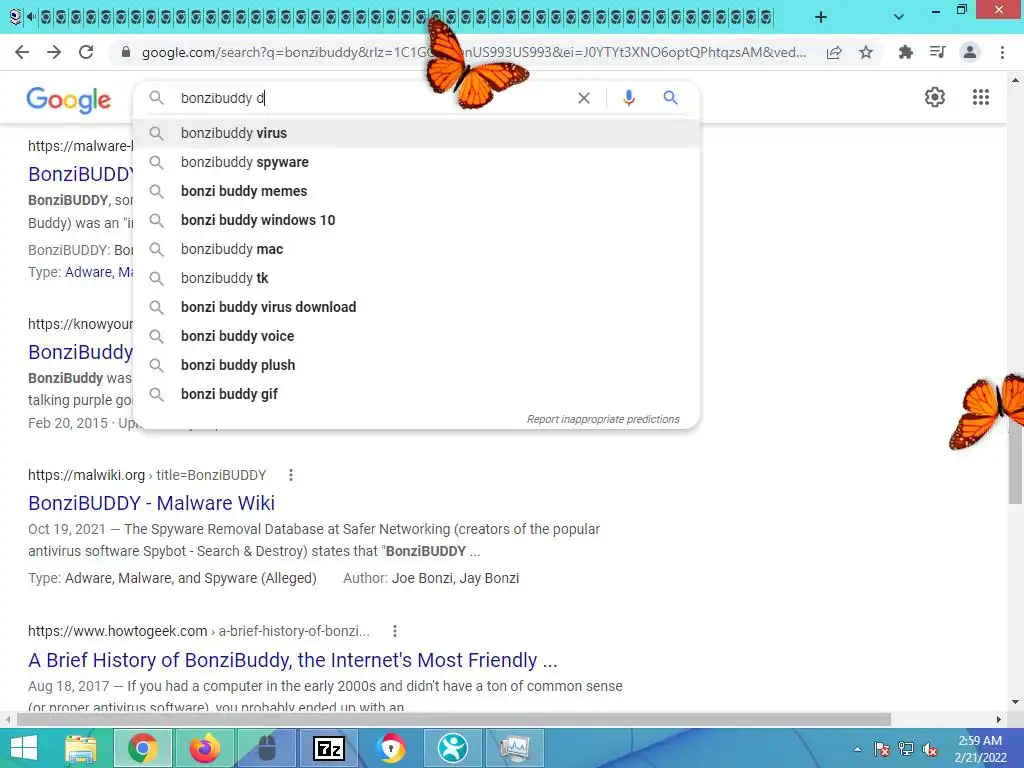Choose suggestion bonzi buddy voice

coord(417,336)
